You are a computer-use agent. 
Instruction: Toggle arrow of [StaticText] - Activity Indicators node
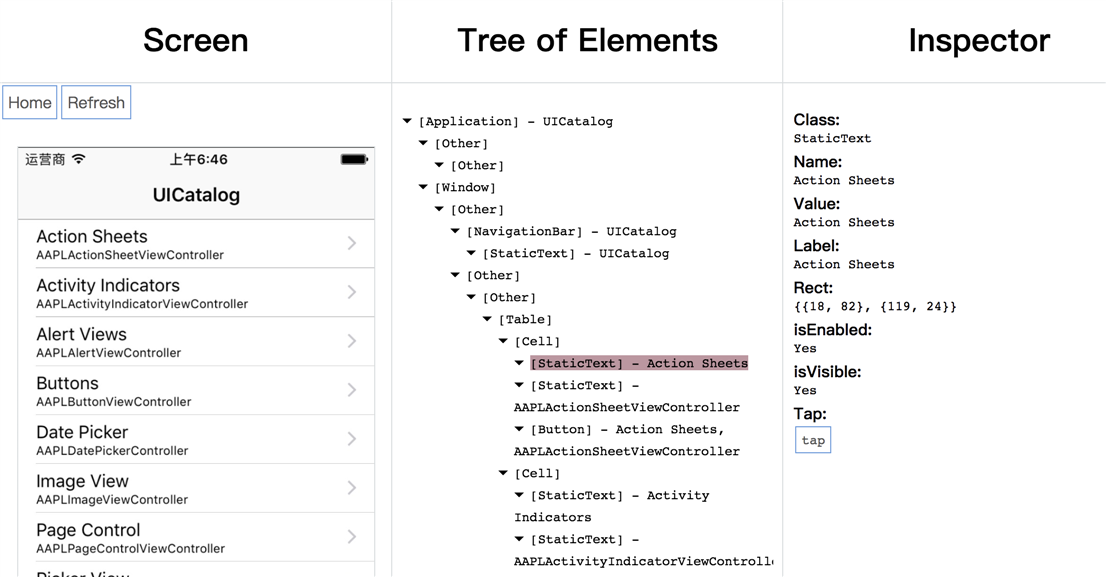pyautogui.click(x=519, y=496)
